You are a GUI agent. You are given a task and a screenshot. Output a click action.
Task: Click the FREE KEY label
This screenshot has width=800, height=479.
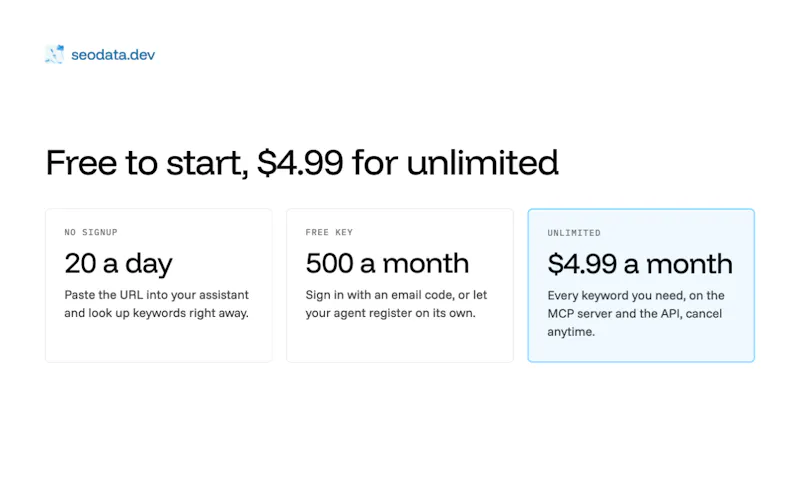(x=329, y=232)
